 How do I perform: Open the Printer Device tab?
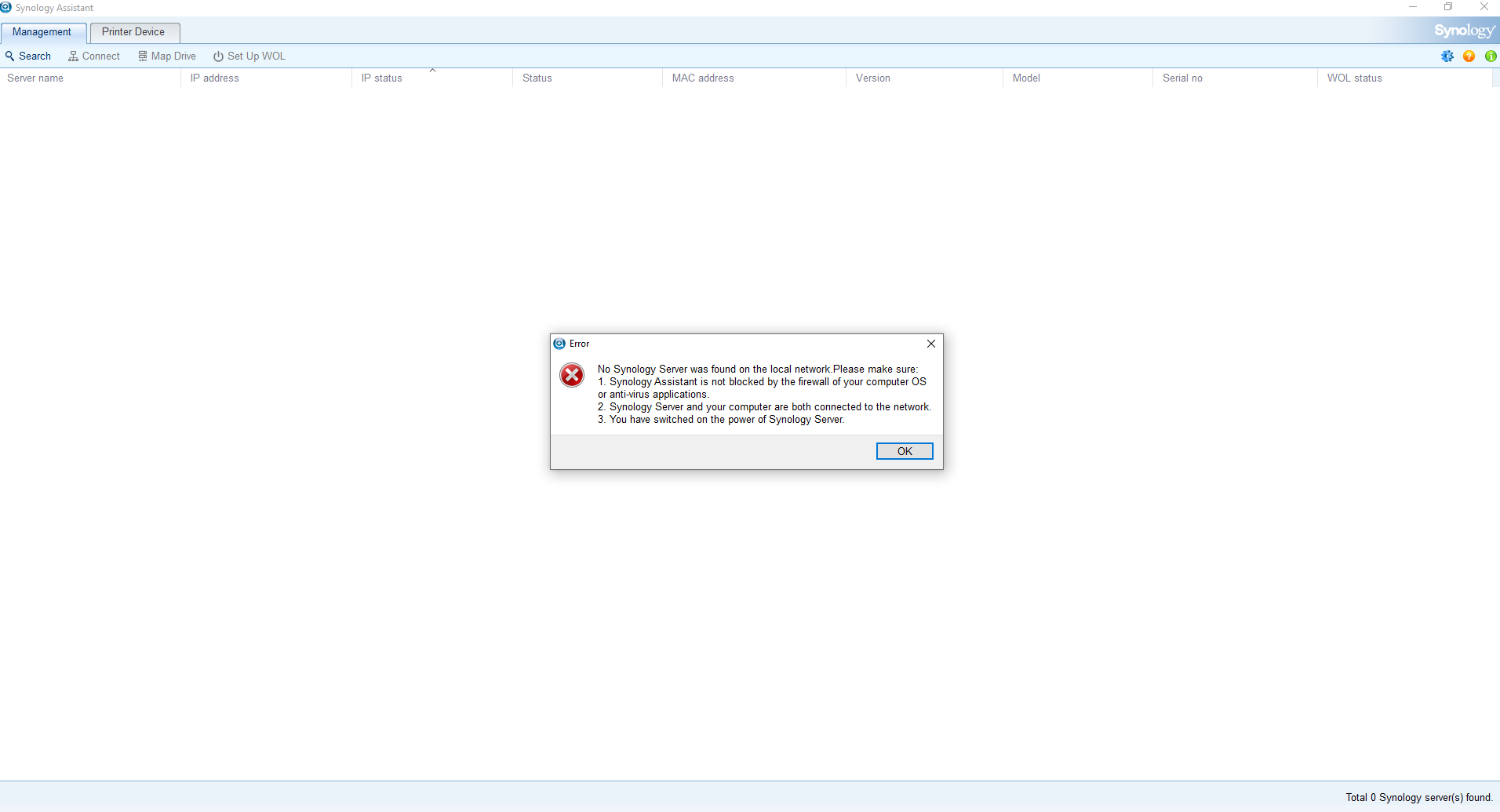(x=134, y=32)
